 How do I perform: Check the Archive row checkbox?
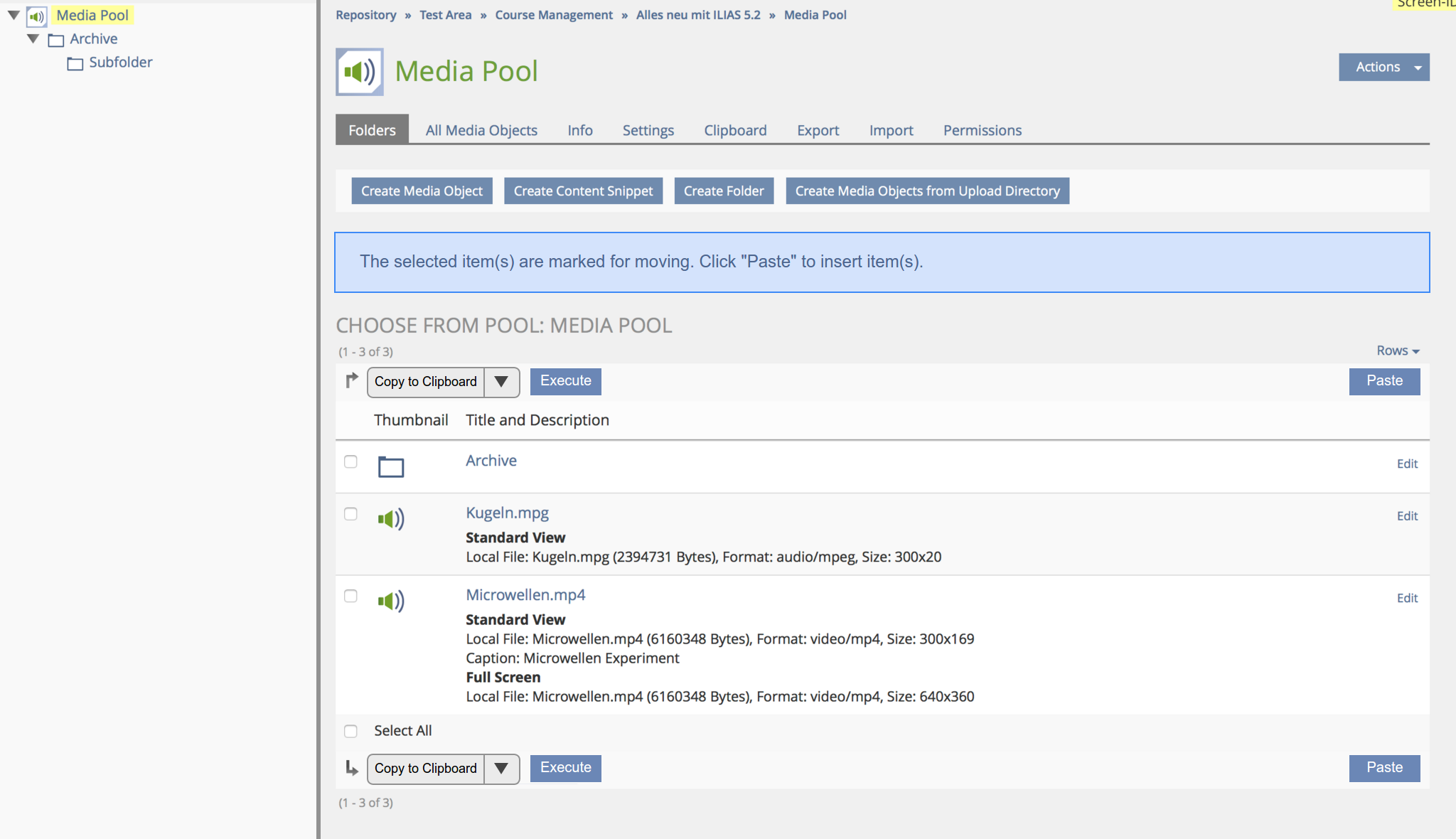click(350, 461)
